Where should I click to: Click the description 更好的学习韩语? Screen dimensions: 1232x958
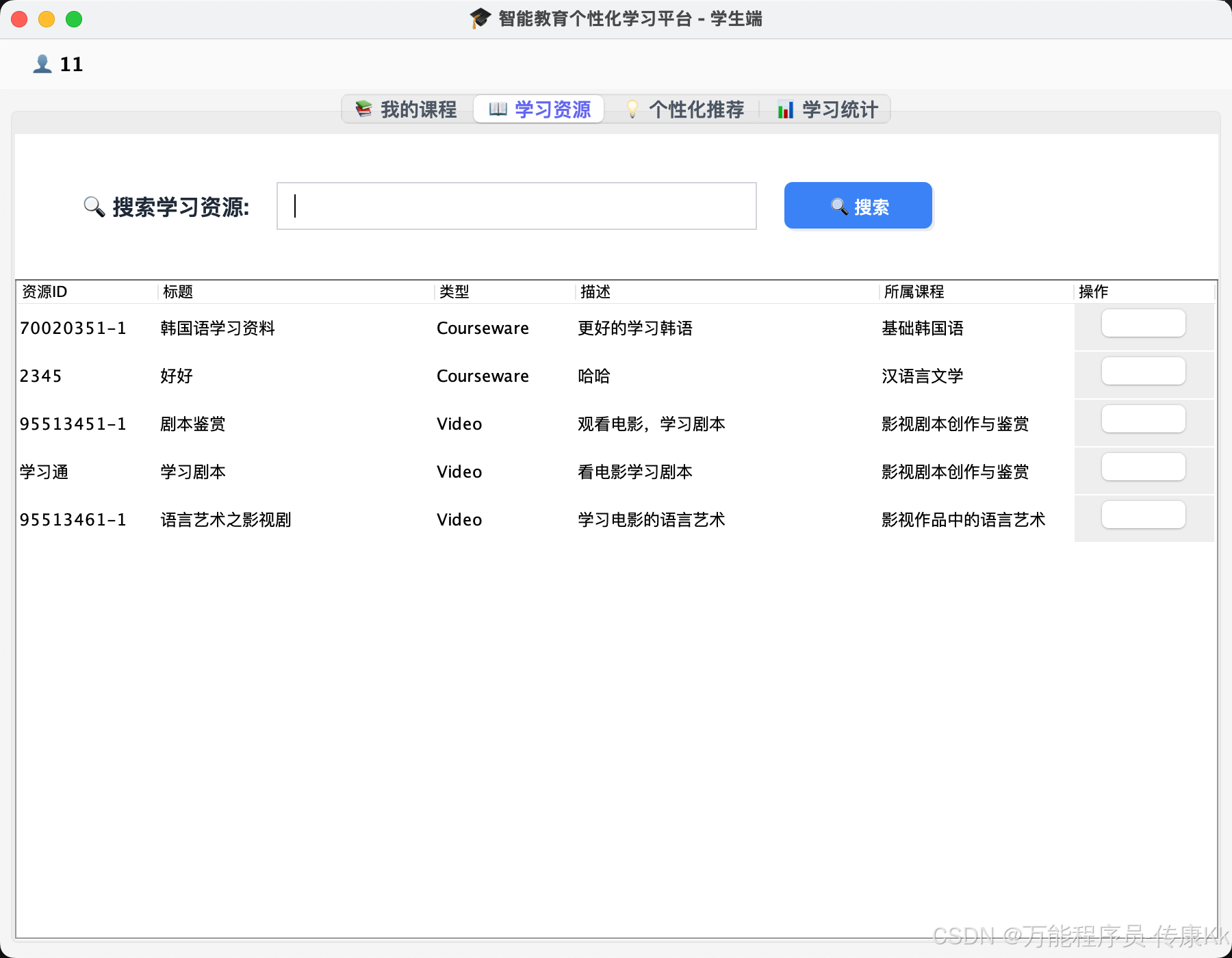pyautogui.click(x=635, y=328)
